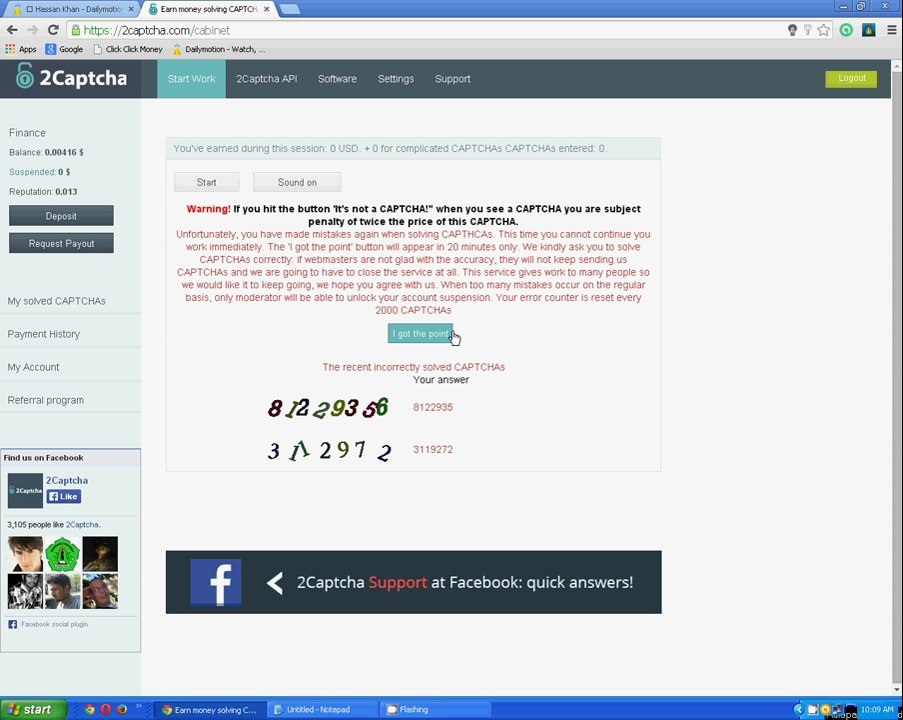The width and height of the screenshot is (903, 720).
Task: Select the Start Work menu item
Action: click(191, 79)
